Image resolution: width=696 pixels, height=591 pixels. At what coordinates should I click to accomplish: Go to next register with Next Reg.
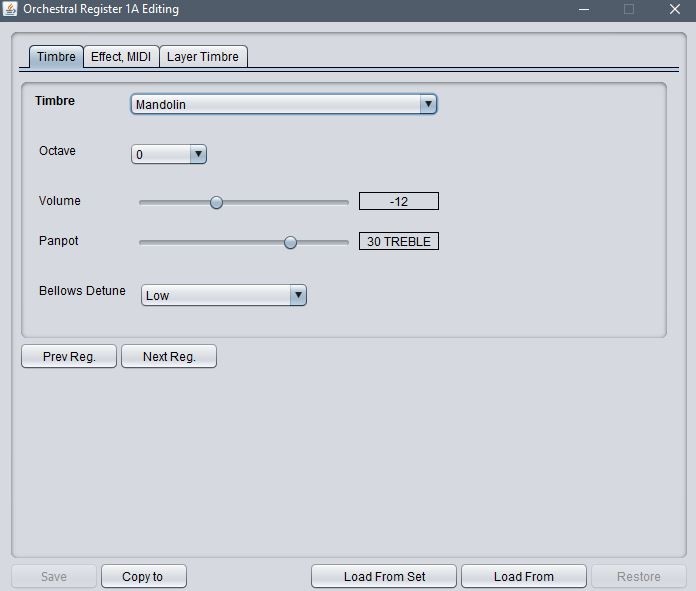click(169, 357)
